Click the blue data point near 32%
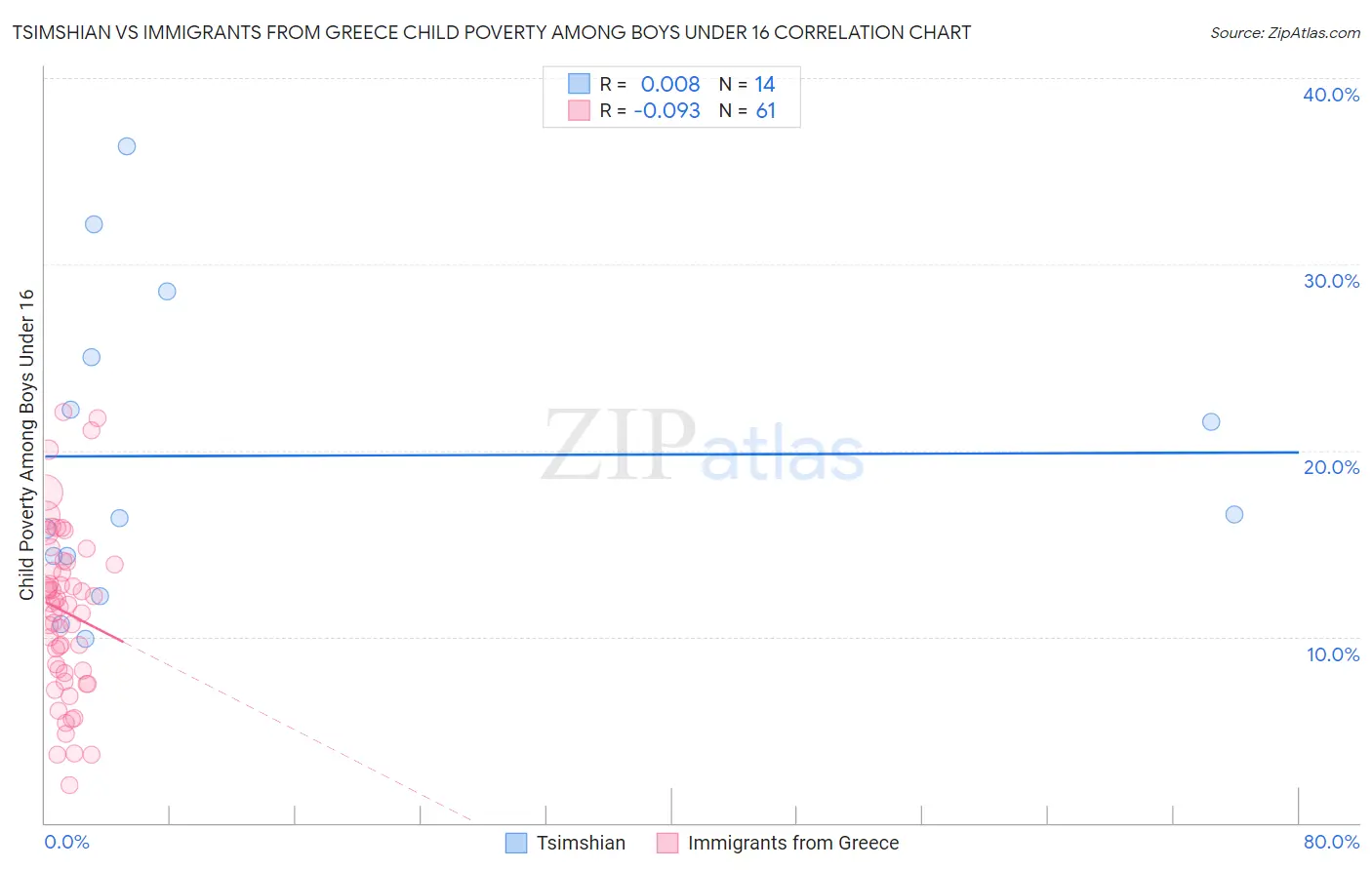Viewport: 1372px width, 870px height. click(94, 224)
